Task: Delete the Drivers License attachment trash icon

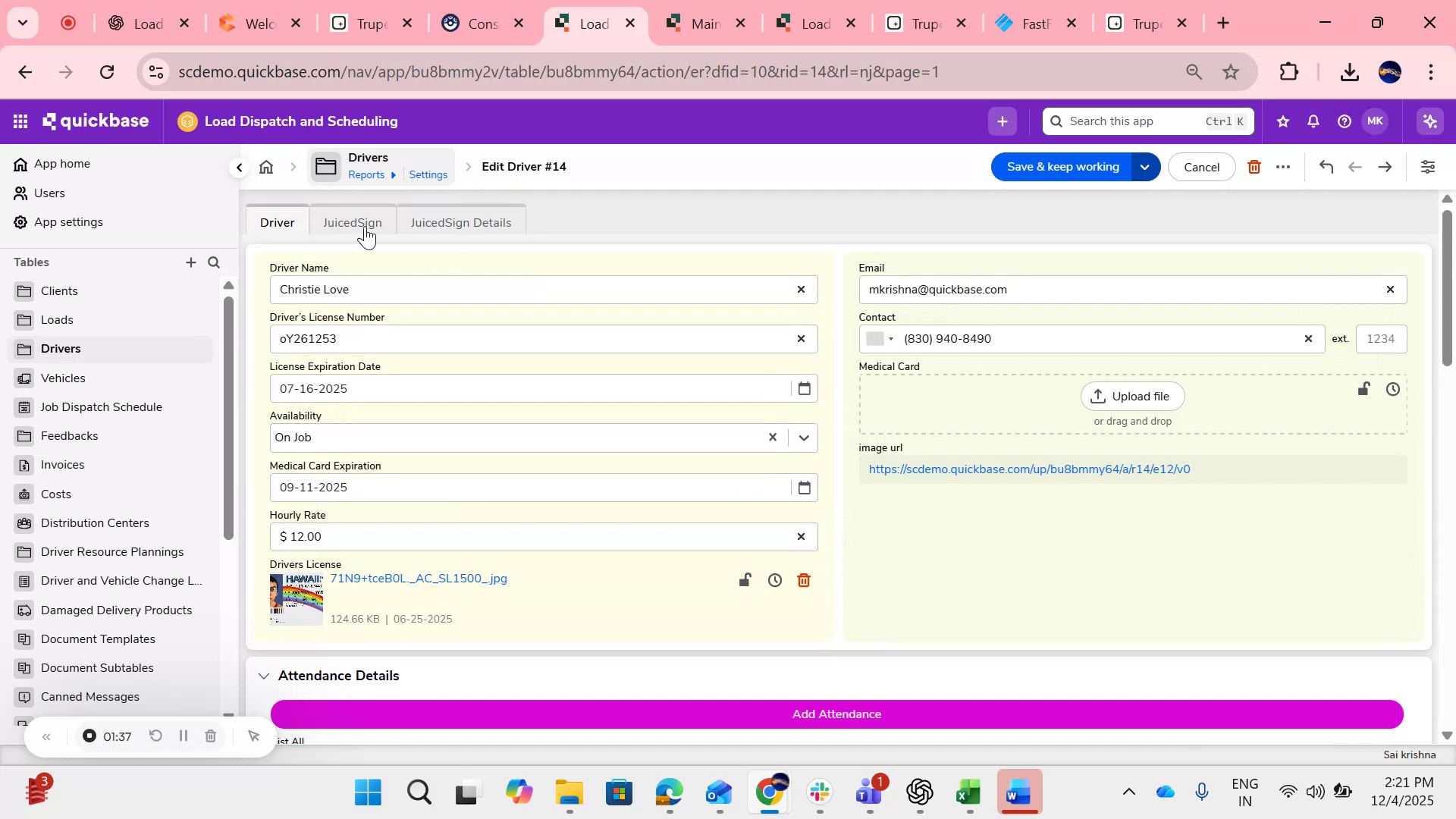Action: [805, 580]
